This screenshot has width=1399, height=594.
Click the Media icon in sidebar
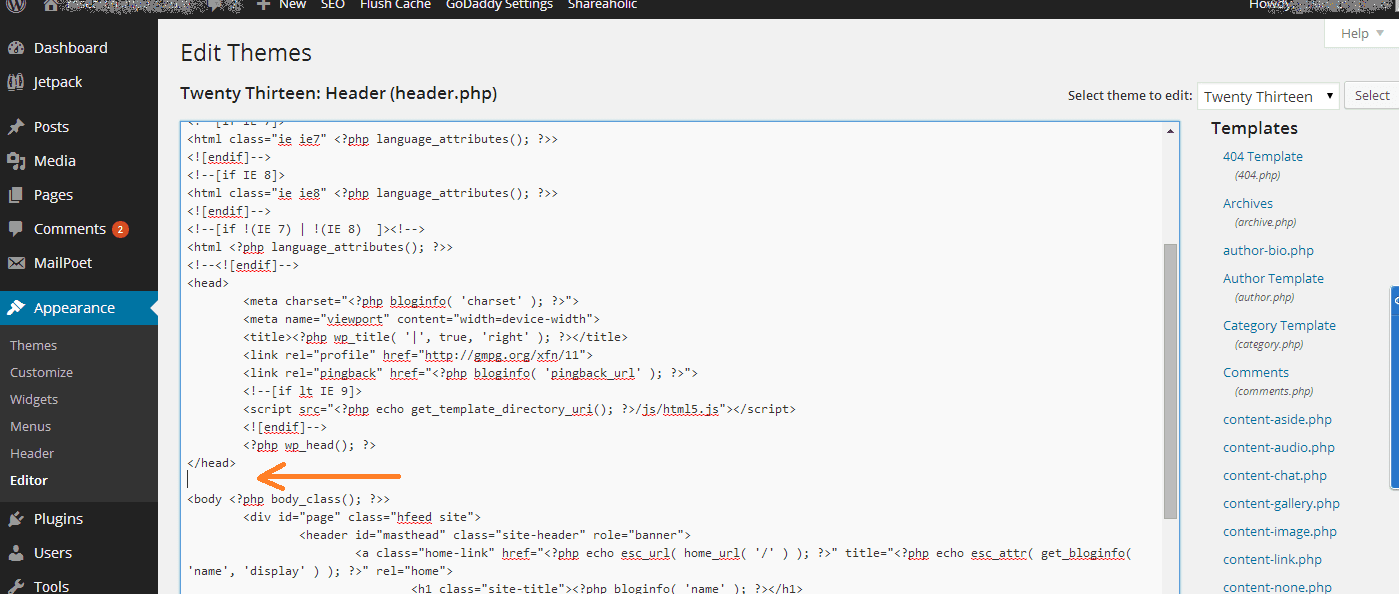click(x=16, y=161)
